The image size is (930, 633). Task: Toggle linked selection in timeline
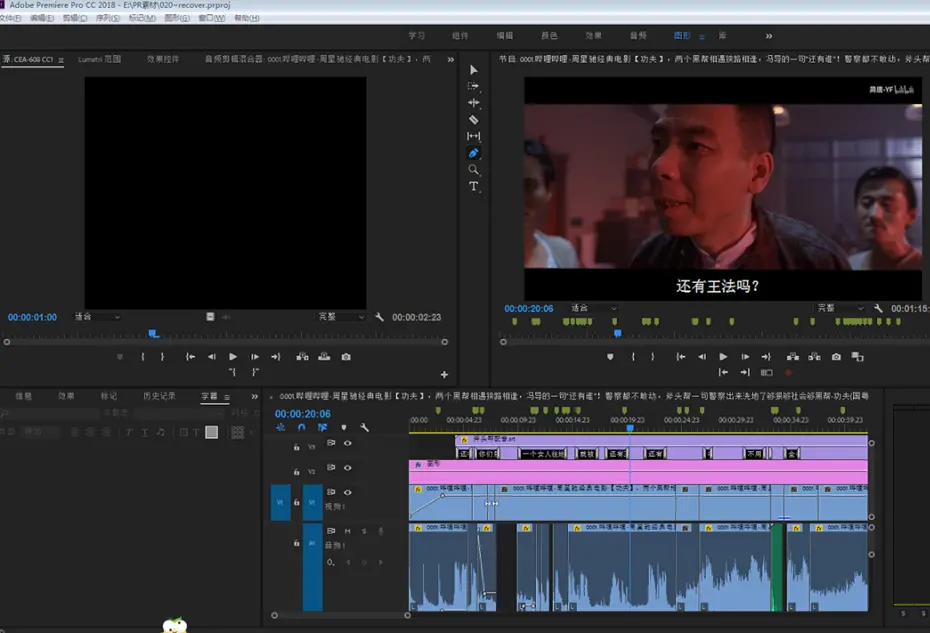pos(322,427)
